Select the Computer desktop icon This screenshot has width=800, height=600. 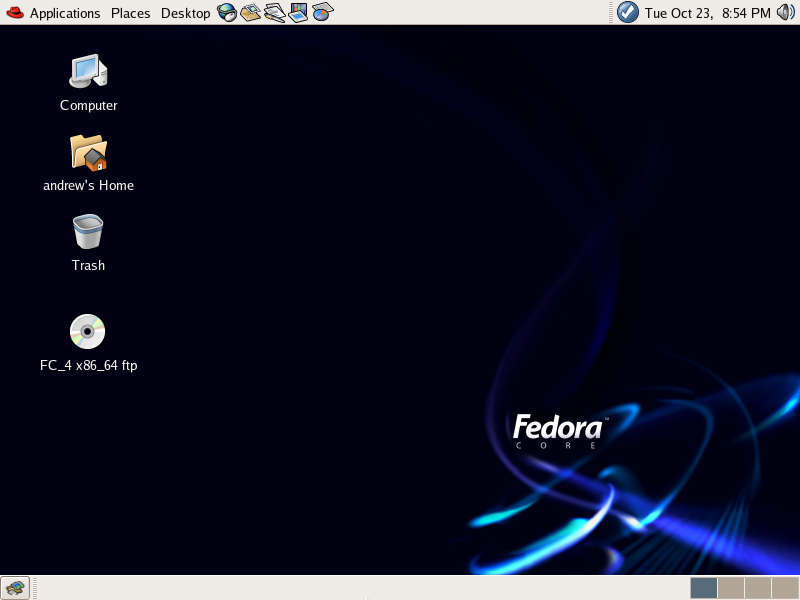tap(88, 72)
